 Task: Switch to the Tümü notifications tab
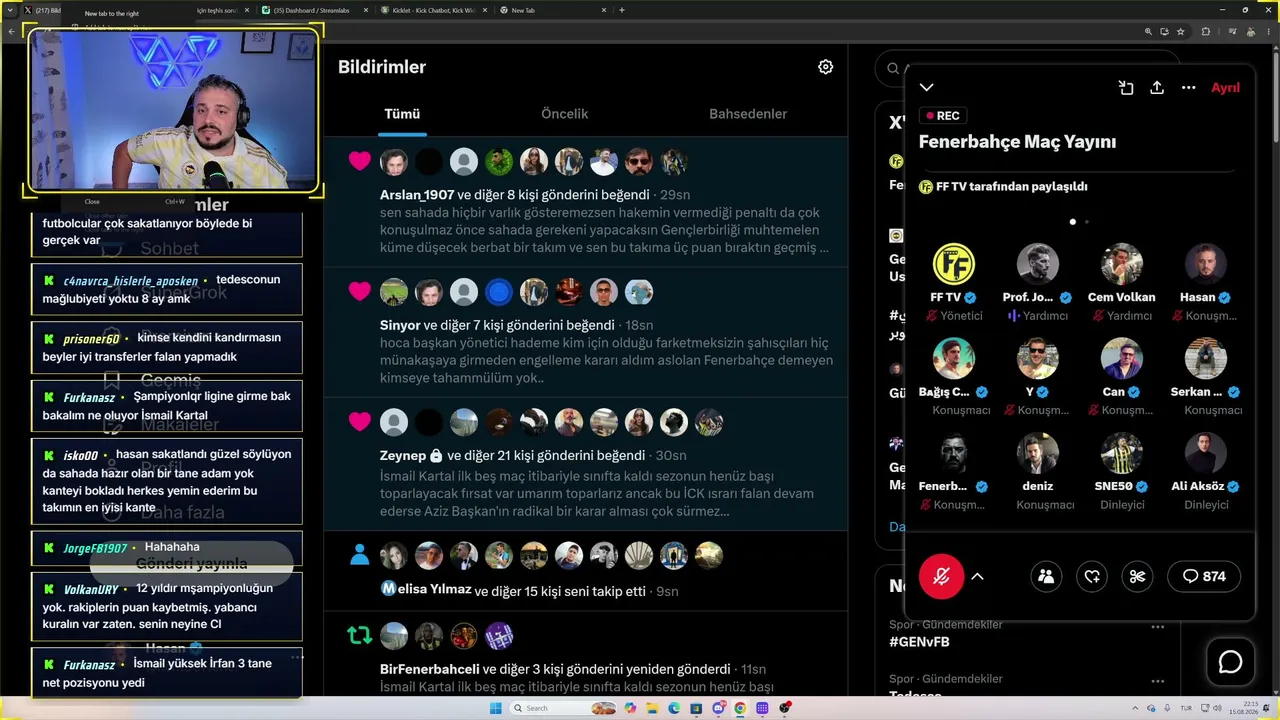pos(402,114)
